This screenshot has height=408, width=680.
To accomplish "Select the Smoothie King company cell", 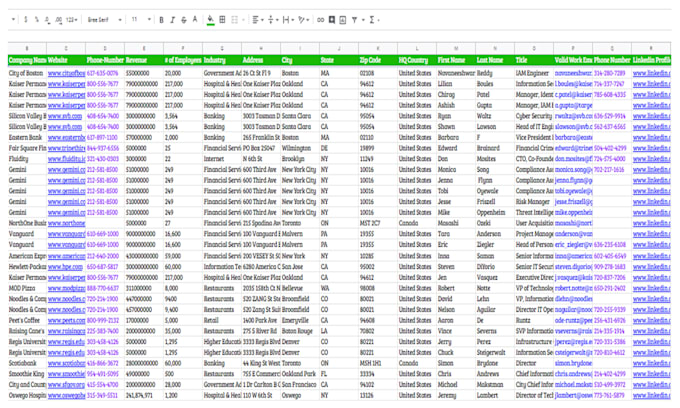I will (27, 374).
